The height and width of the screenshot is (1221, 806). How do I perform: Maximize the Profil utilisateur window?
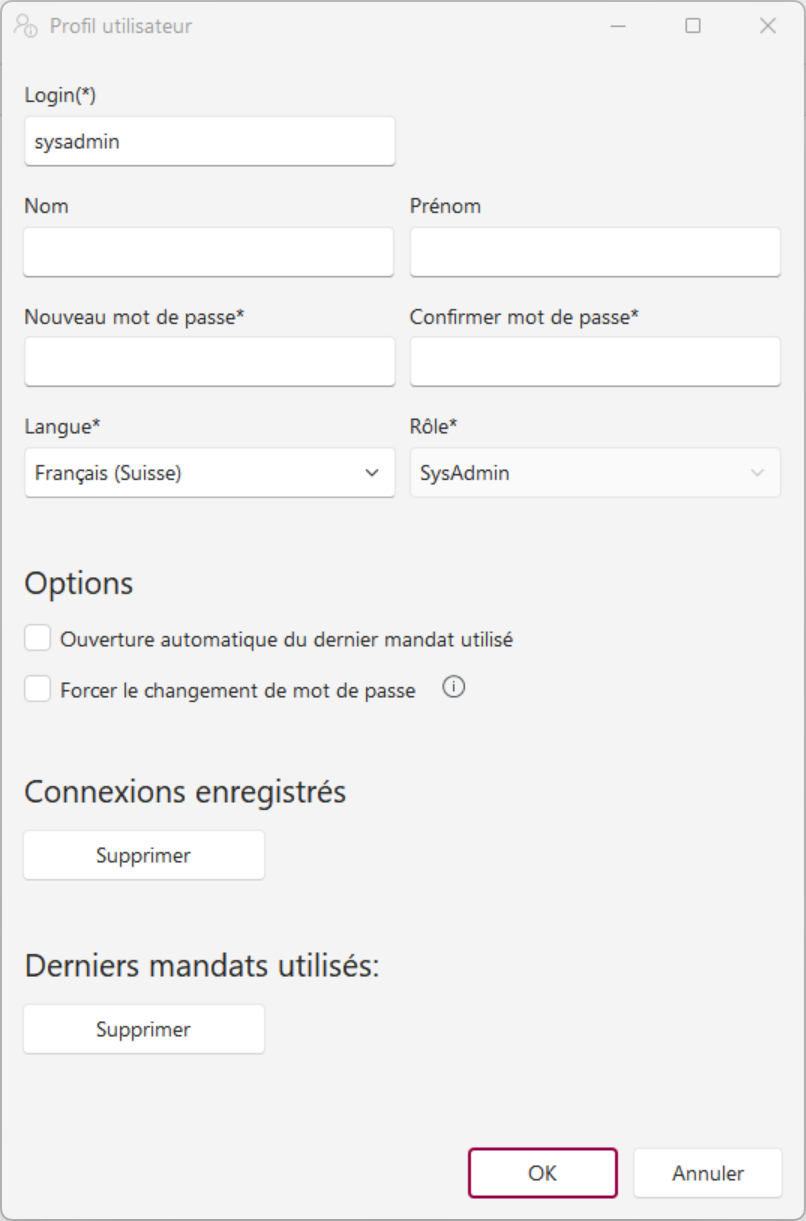pyautogui.click(x=693, y=26)
